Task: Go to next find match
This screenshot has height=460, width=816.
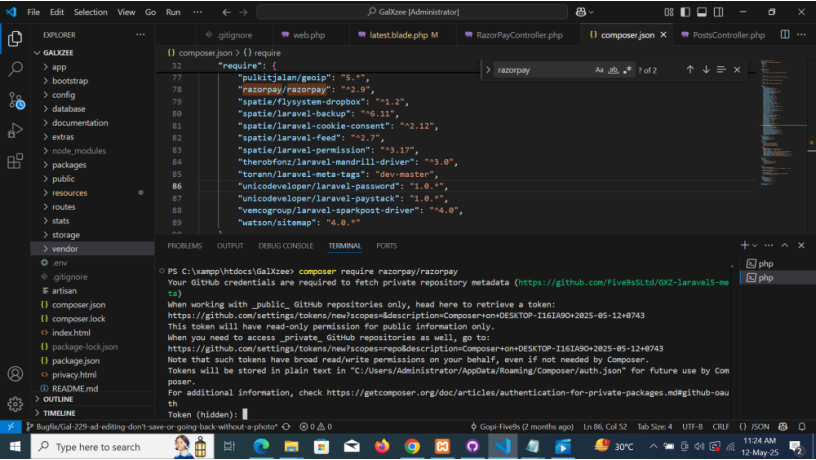Action: [x=706, y=69]
